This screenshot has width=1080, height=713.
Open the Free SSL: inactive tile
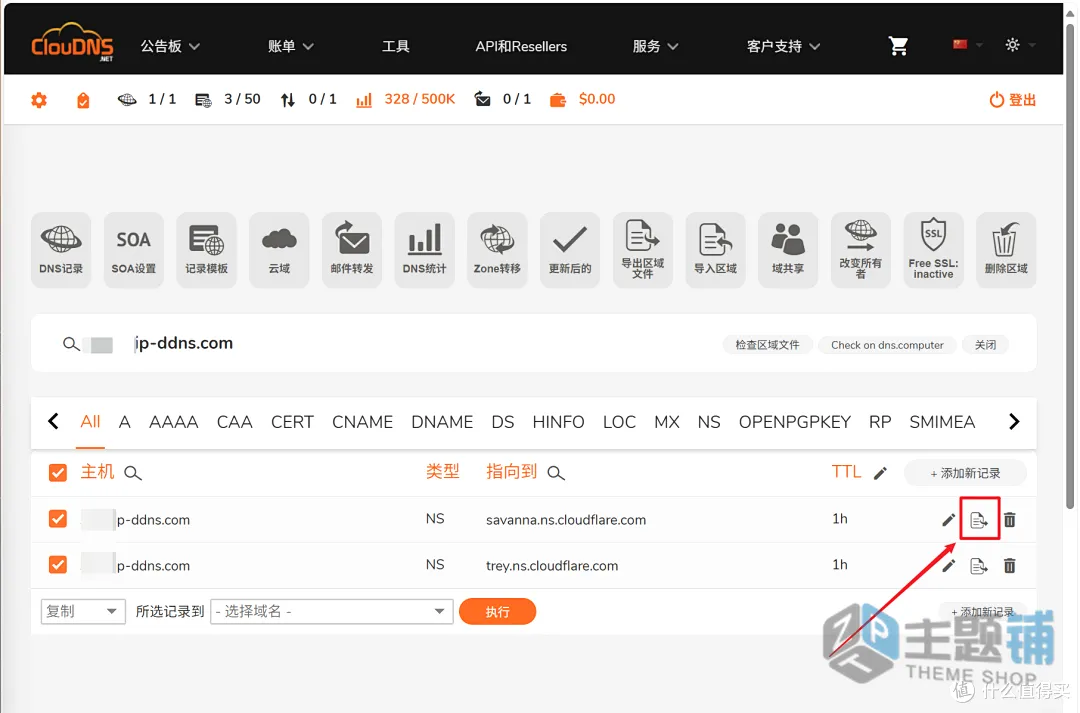click(933, 249)
